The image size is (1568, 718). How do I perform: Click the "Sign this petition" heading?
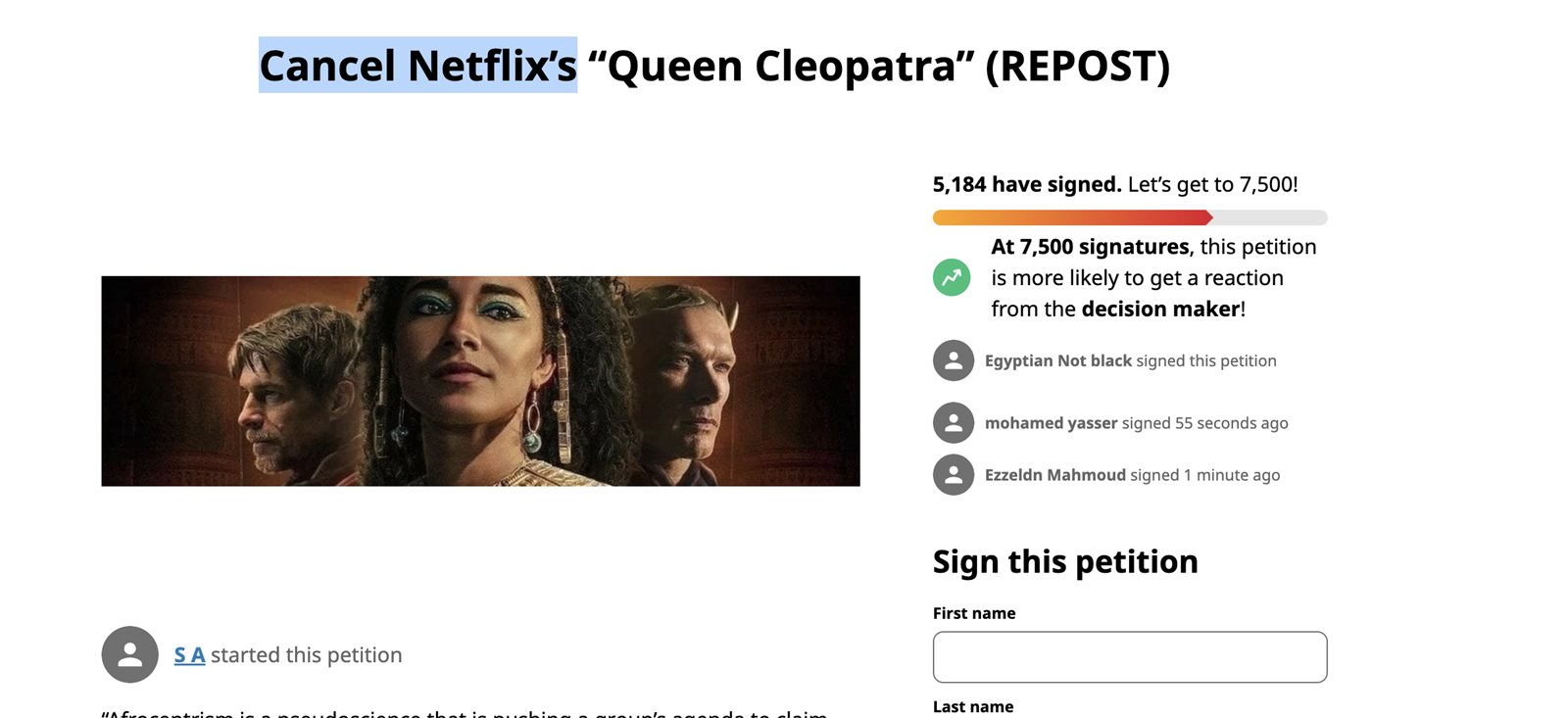[x=1065, y=562]
